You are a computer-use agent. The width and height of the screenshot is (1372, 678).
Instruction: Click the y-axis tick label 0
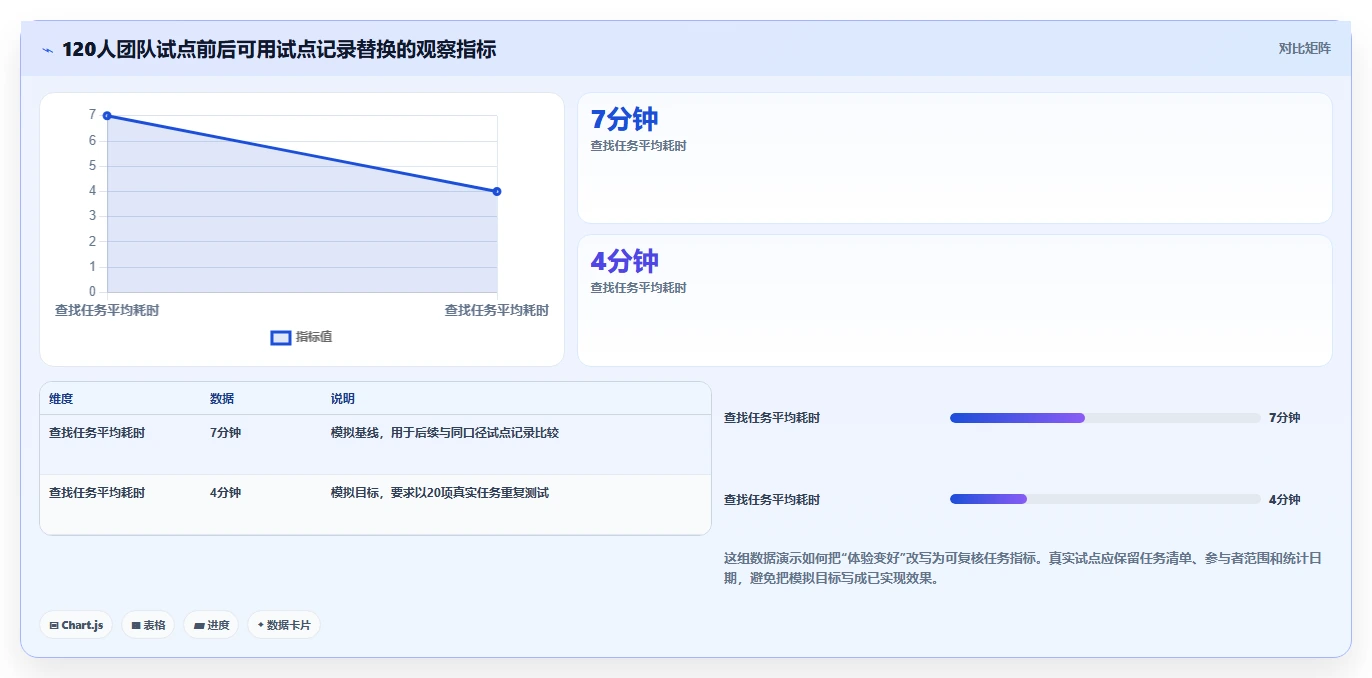pos(92,291)
